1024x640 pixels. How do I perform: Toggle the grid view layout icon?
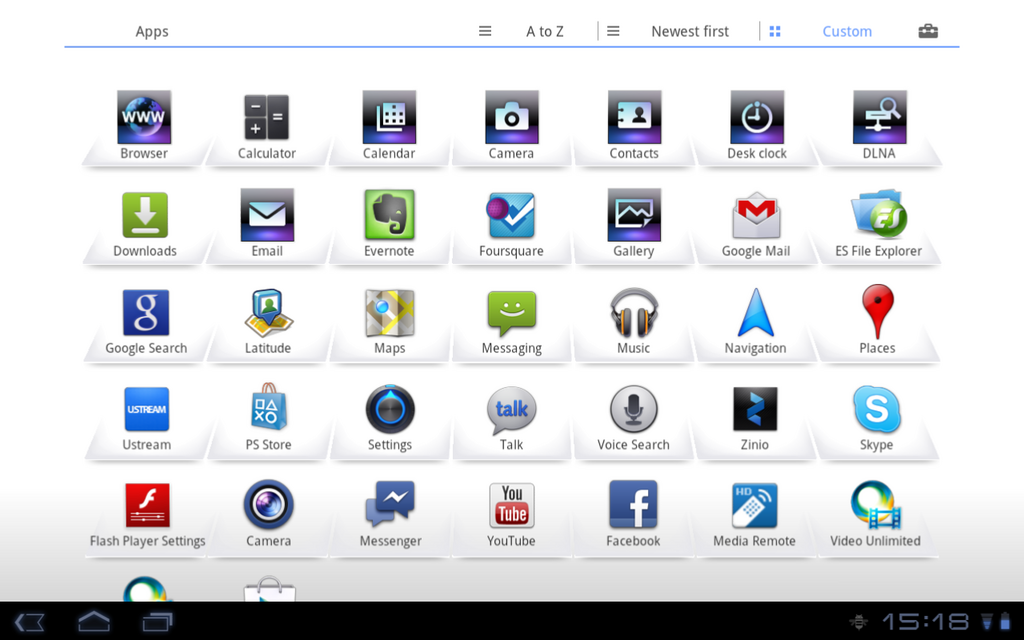click(774, 31)
